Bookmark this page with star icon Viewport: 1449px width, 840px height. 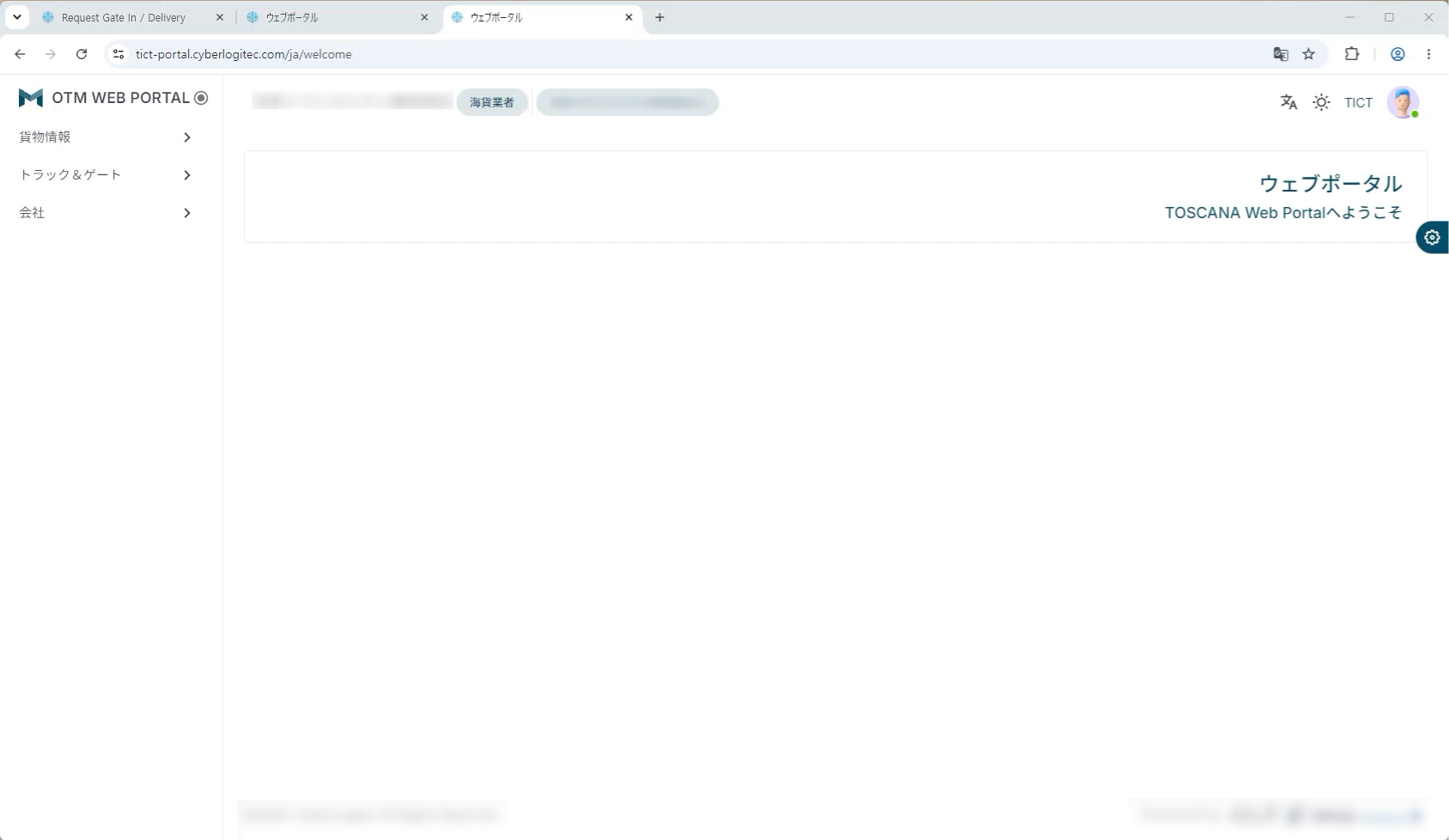[x=1308, y=54]
